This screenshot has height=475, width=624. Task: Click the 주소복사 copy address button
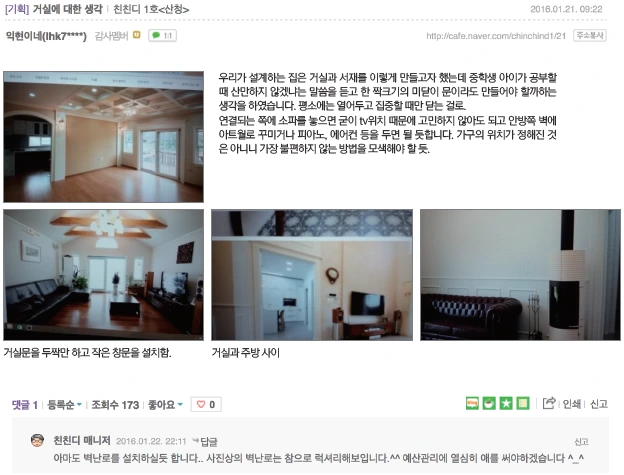click(590, 35)
